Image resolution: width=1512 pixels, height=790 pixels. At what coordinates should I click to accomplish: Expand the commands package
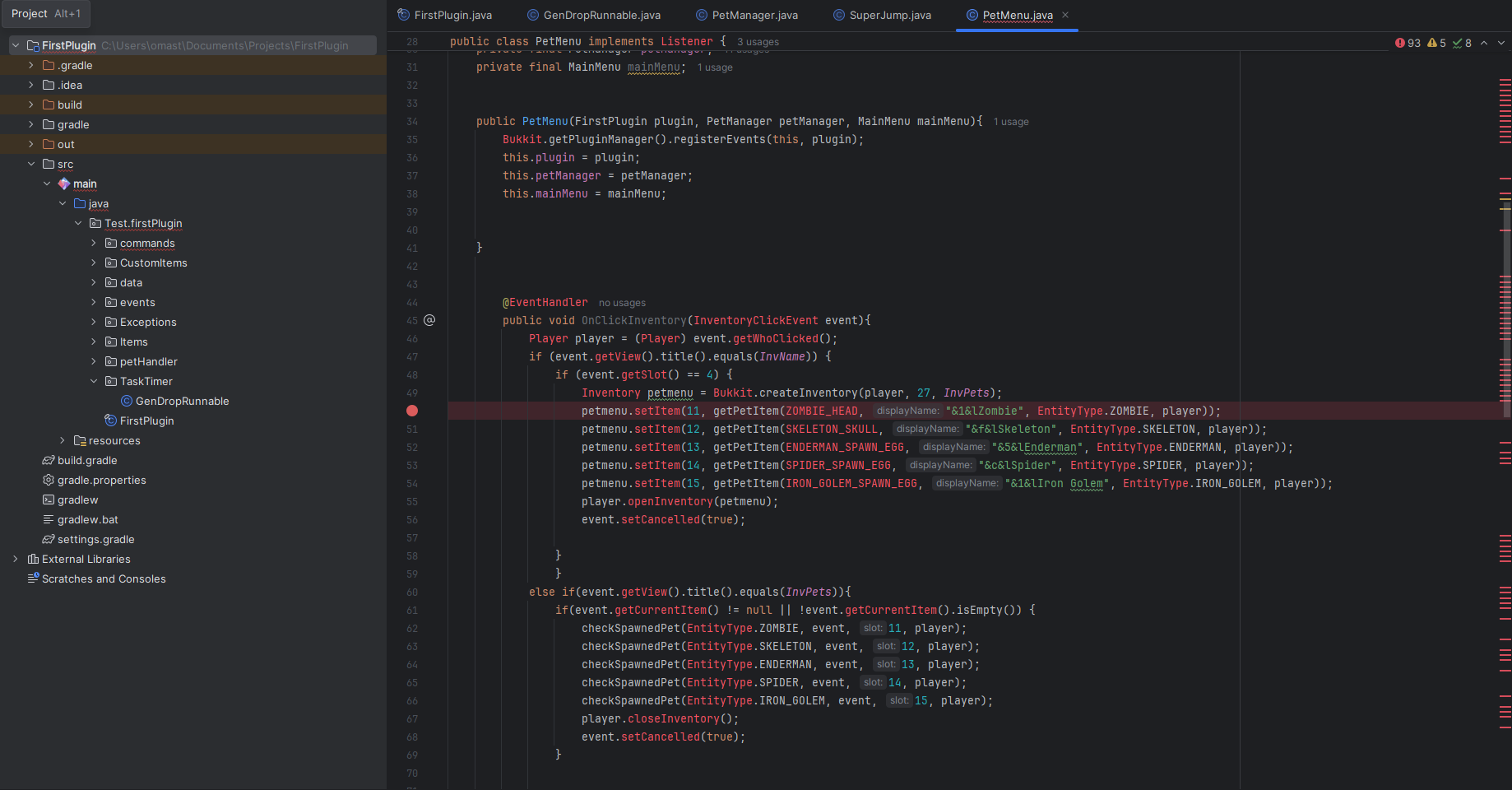(x=94, y=243)
